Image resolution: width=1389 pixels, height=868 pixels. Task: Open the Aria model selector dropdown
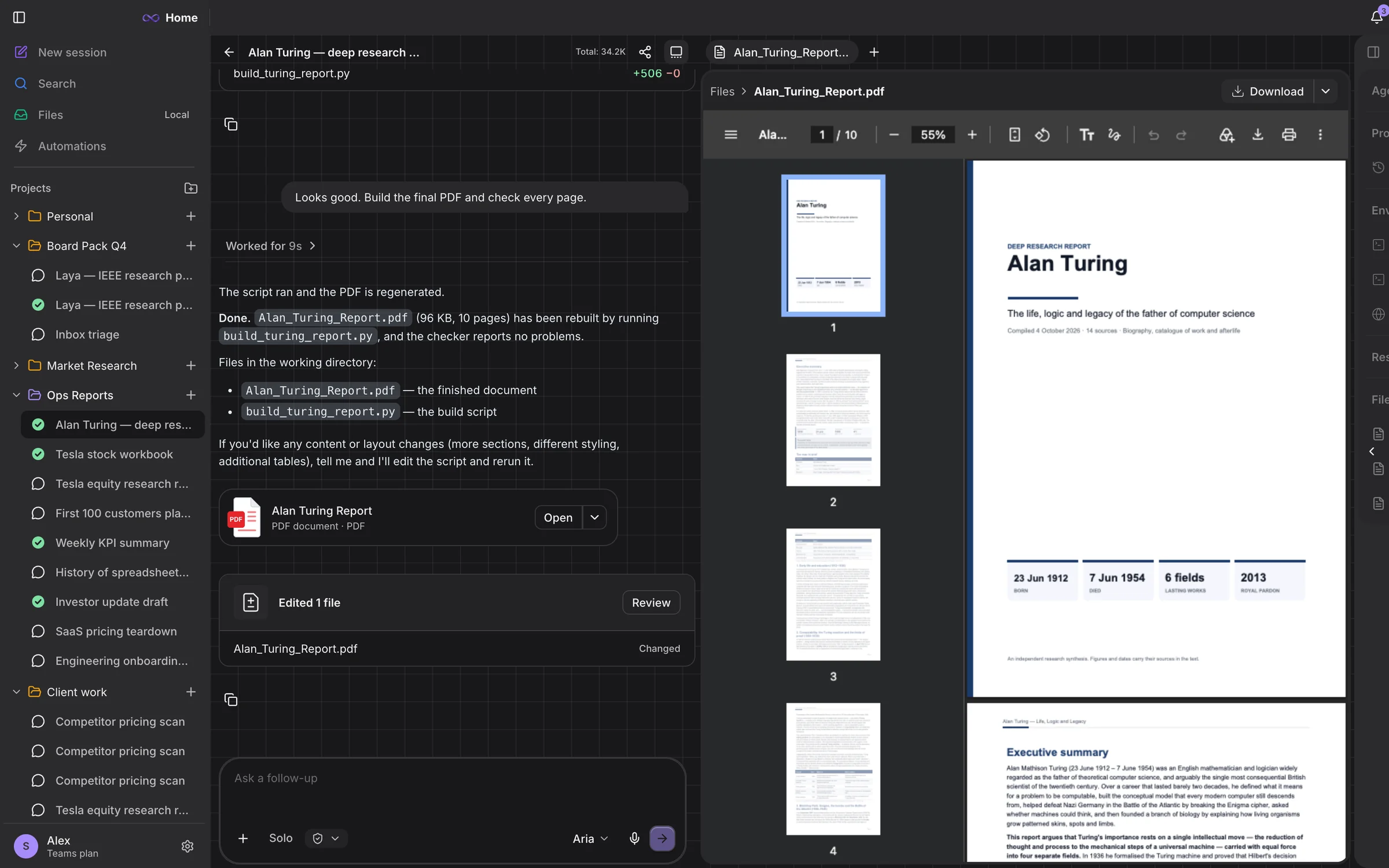point(590,838)
